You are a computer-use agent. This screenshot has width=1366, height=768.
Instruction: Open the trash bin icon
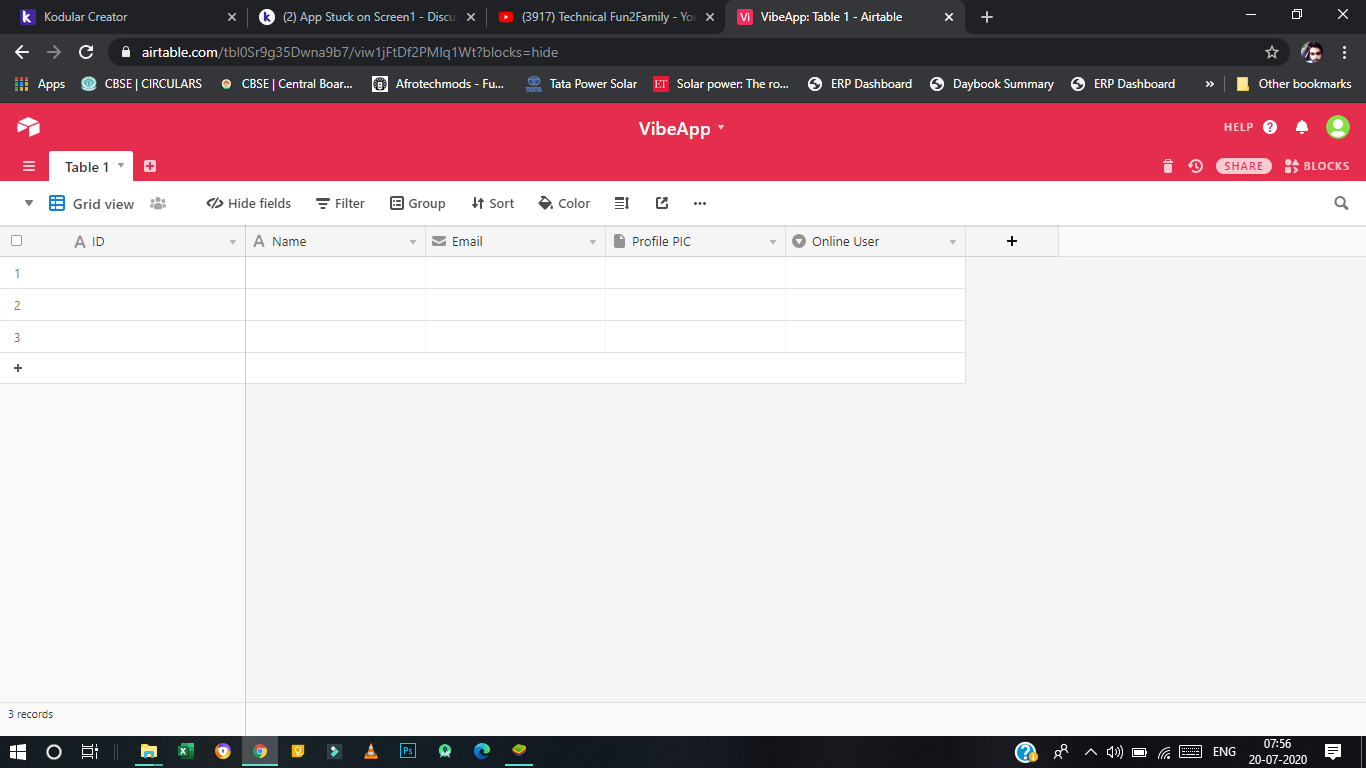pos(1167,166)
